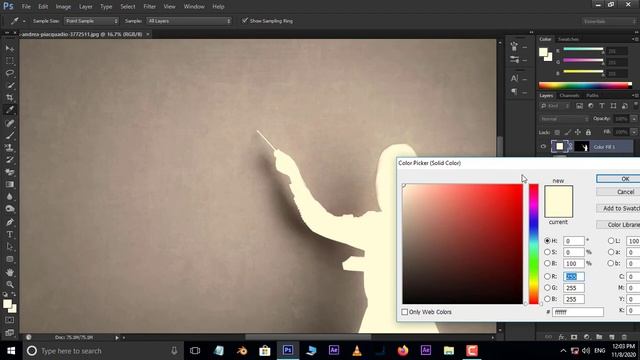Click the Color Fill 1 layer mask thumbnail
This screenshot has height=360, width=640.
[582, 147]
